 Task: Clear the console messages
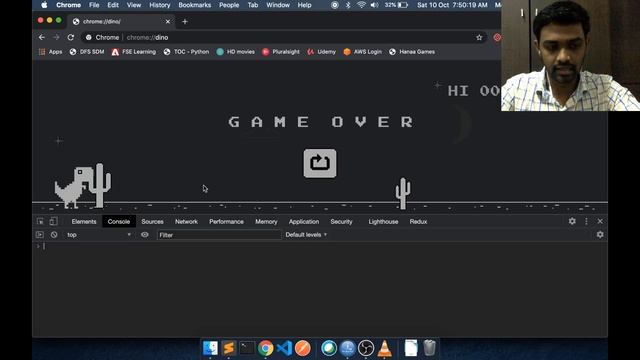click(54, 235)
